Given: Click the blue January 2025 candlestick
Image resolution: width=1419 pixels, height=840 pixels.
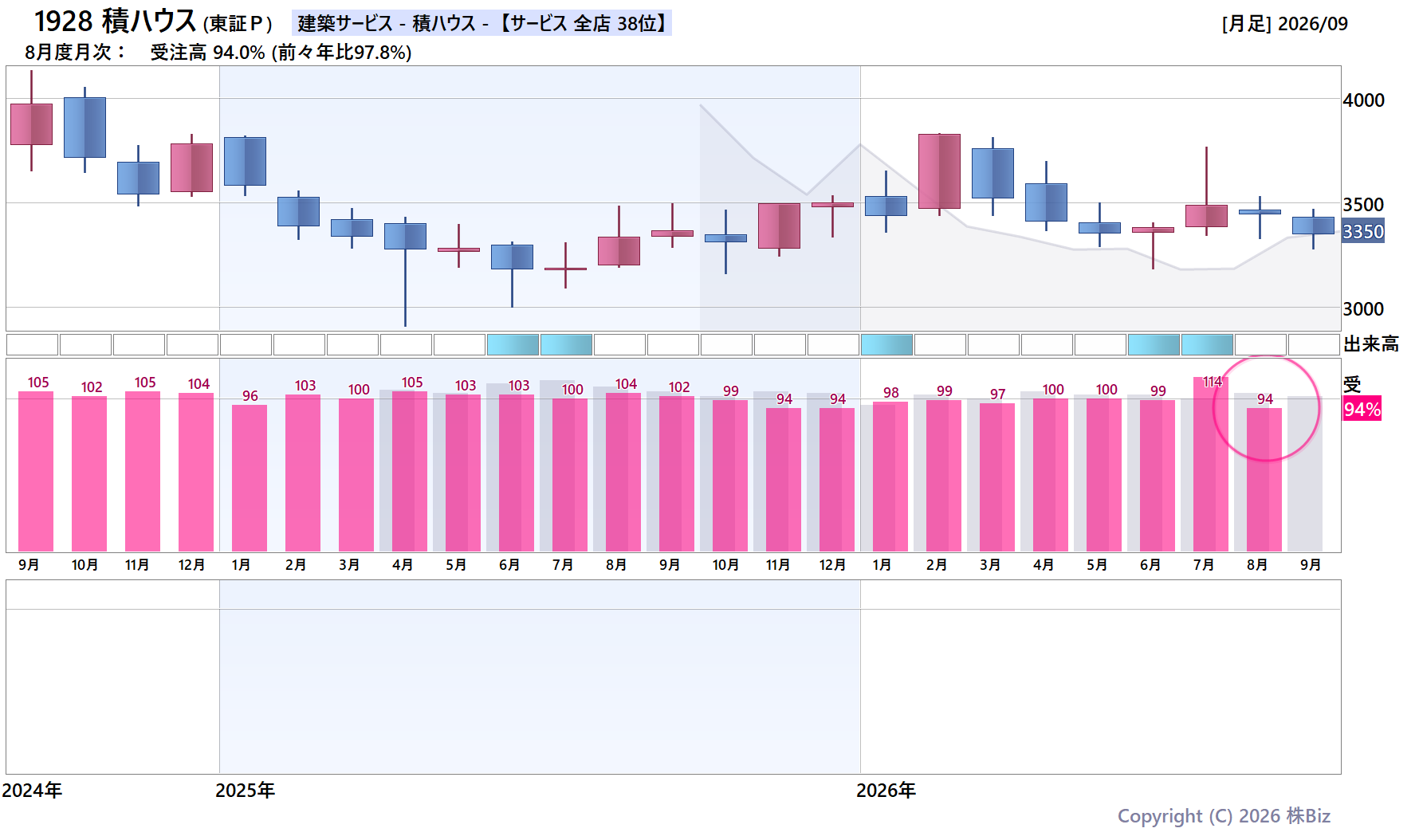Looking at the screenshot, I should click(x=245, y=161).
